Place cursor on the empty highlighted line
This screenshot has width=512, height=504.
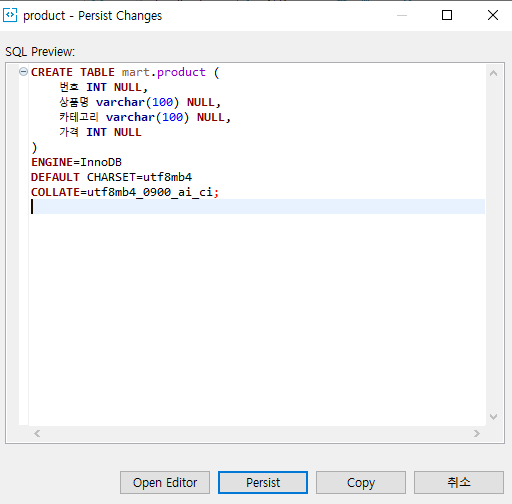(x=257, y=207)
